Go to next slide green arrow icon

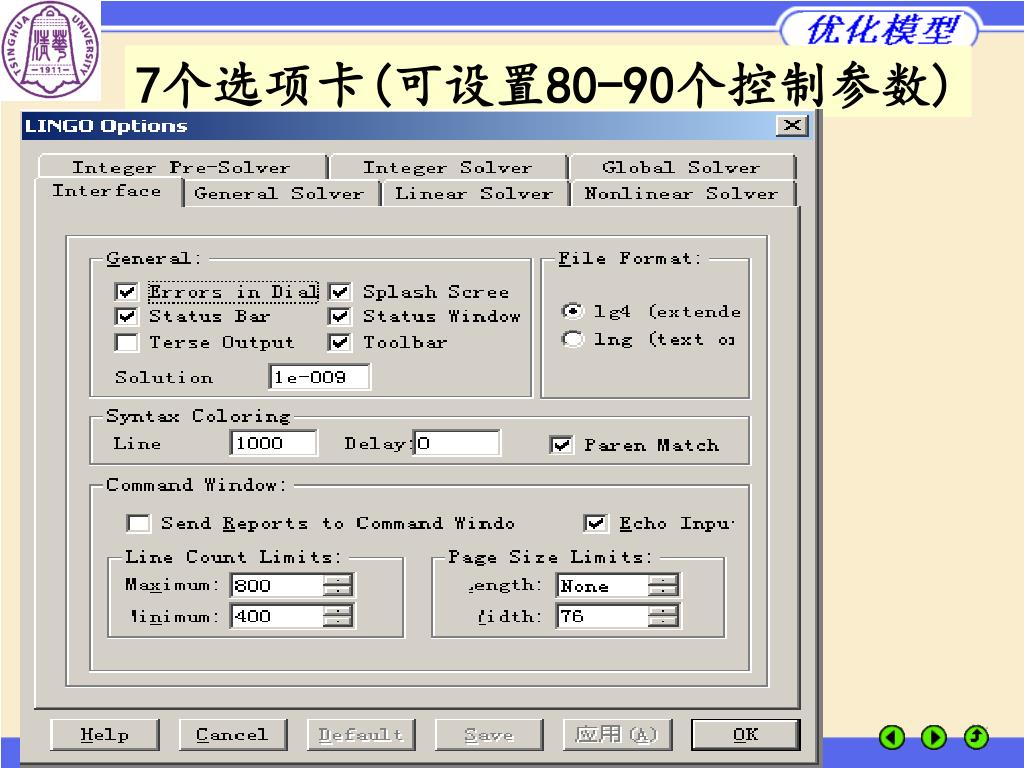(933, 737)
